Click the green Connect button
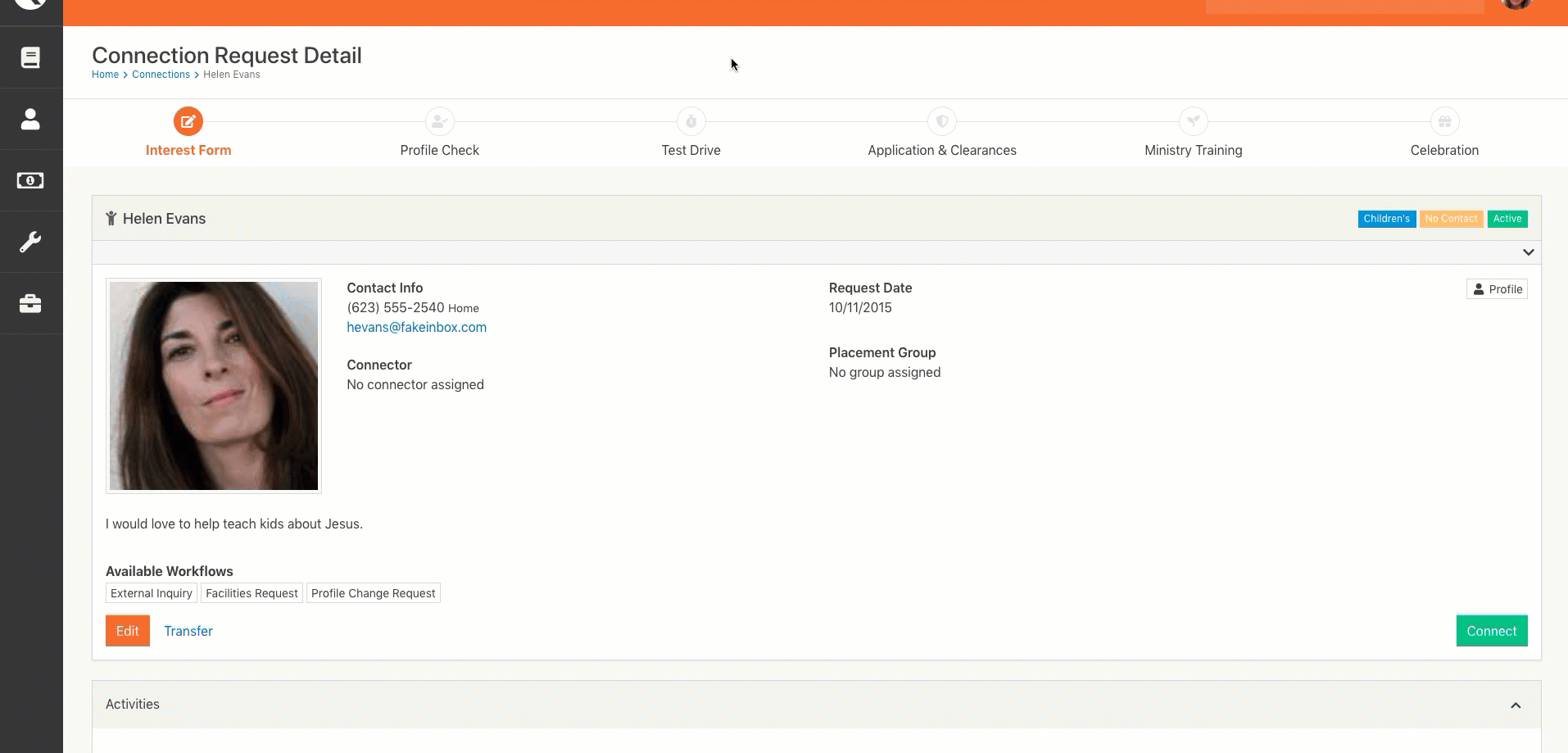 (x=1492, y=631)
